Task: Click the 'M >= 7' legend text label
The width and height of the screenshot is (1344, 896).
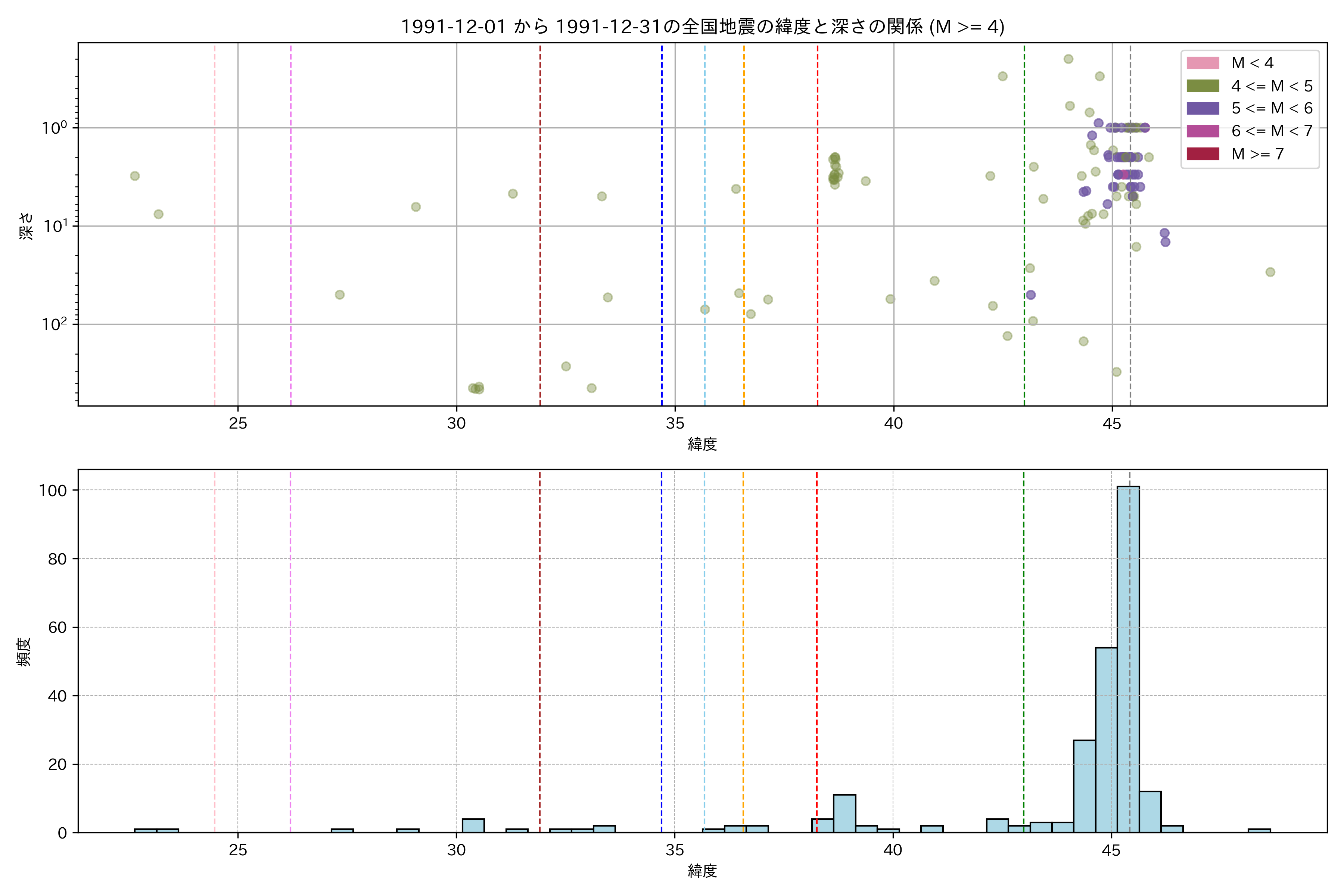Action: tap(1258, 154)
